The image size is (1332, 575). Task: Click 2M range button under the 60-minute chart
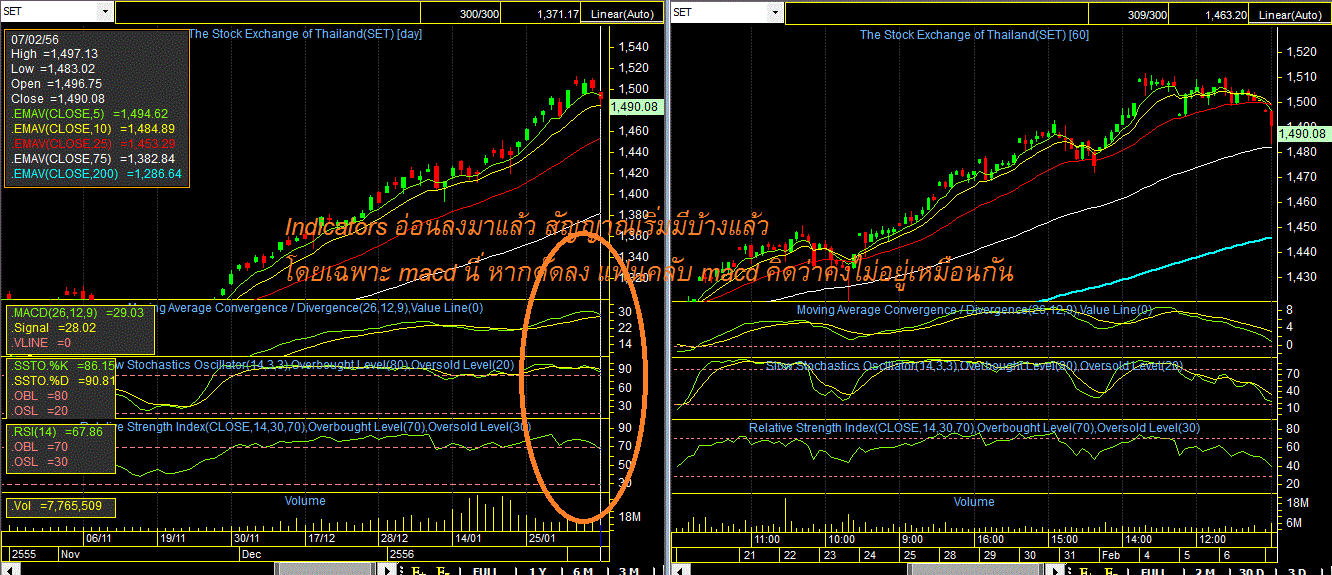point(1204,571)
